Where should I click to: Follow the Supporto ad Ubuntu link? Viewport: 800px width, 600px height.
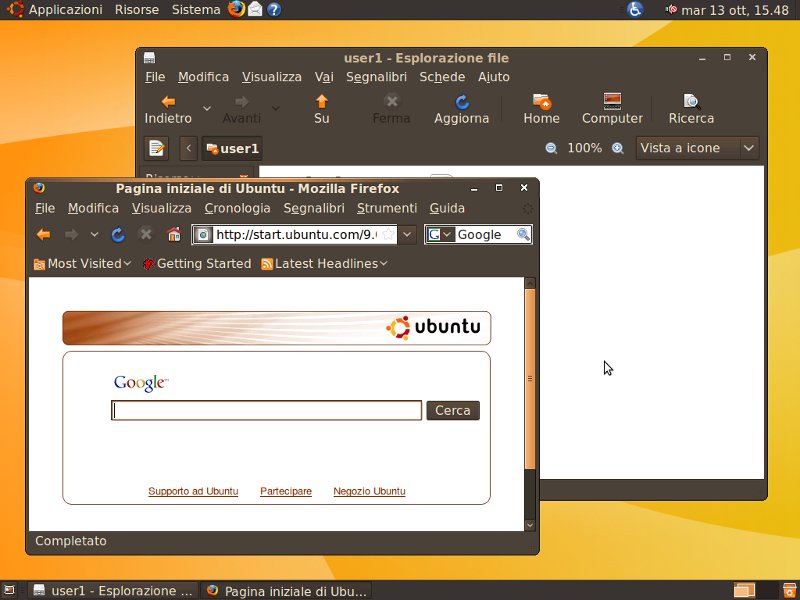(193, 491)
